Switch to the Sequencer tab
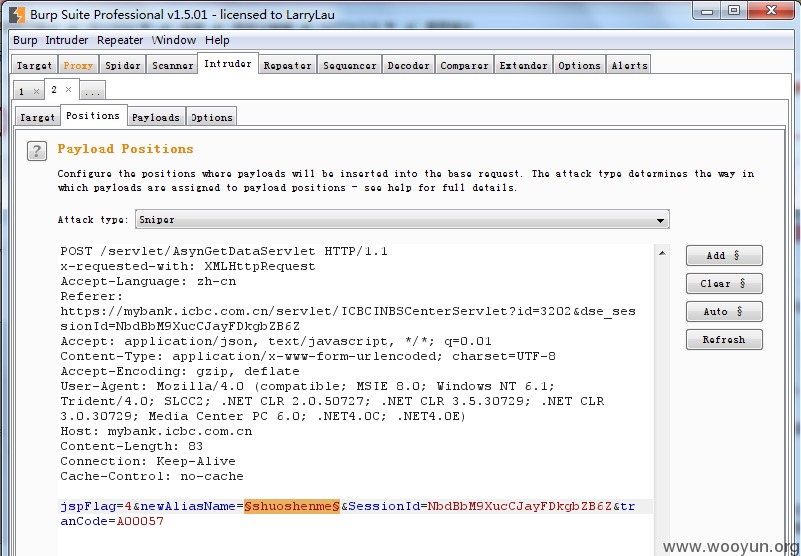The width and height of the screenshot is (801, 556). click(x=350, y=65)
